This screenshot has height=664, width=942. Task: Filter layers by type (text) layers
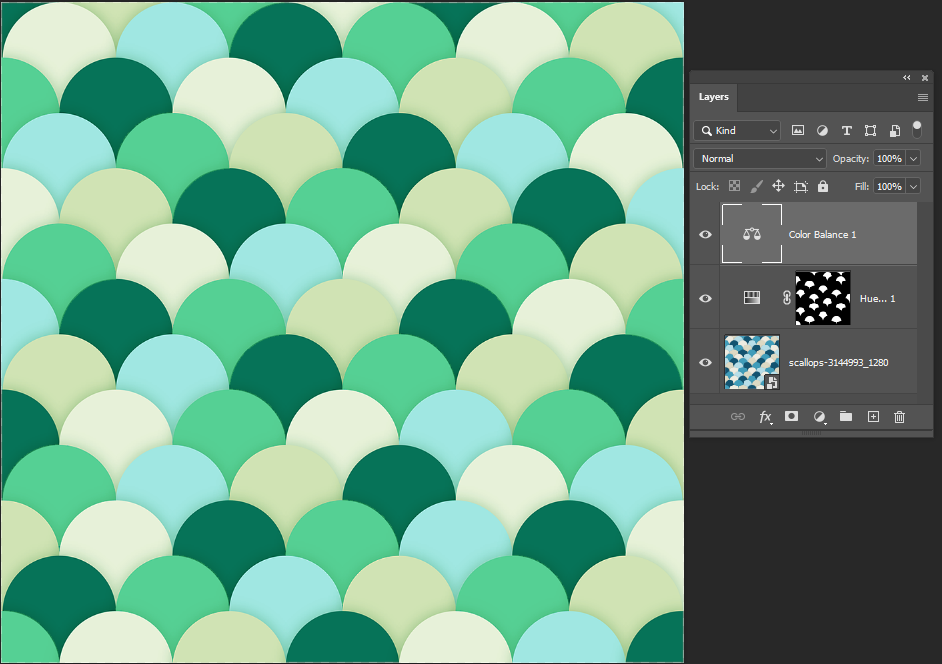pos(846,130)
